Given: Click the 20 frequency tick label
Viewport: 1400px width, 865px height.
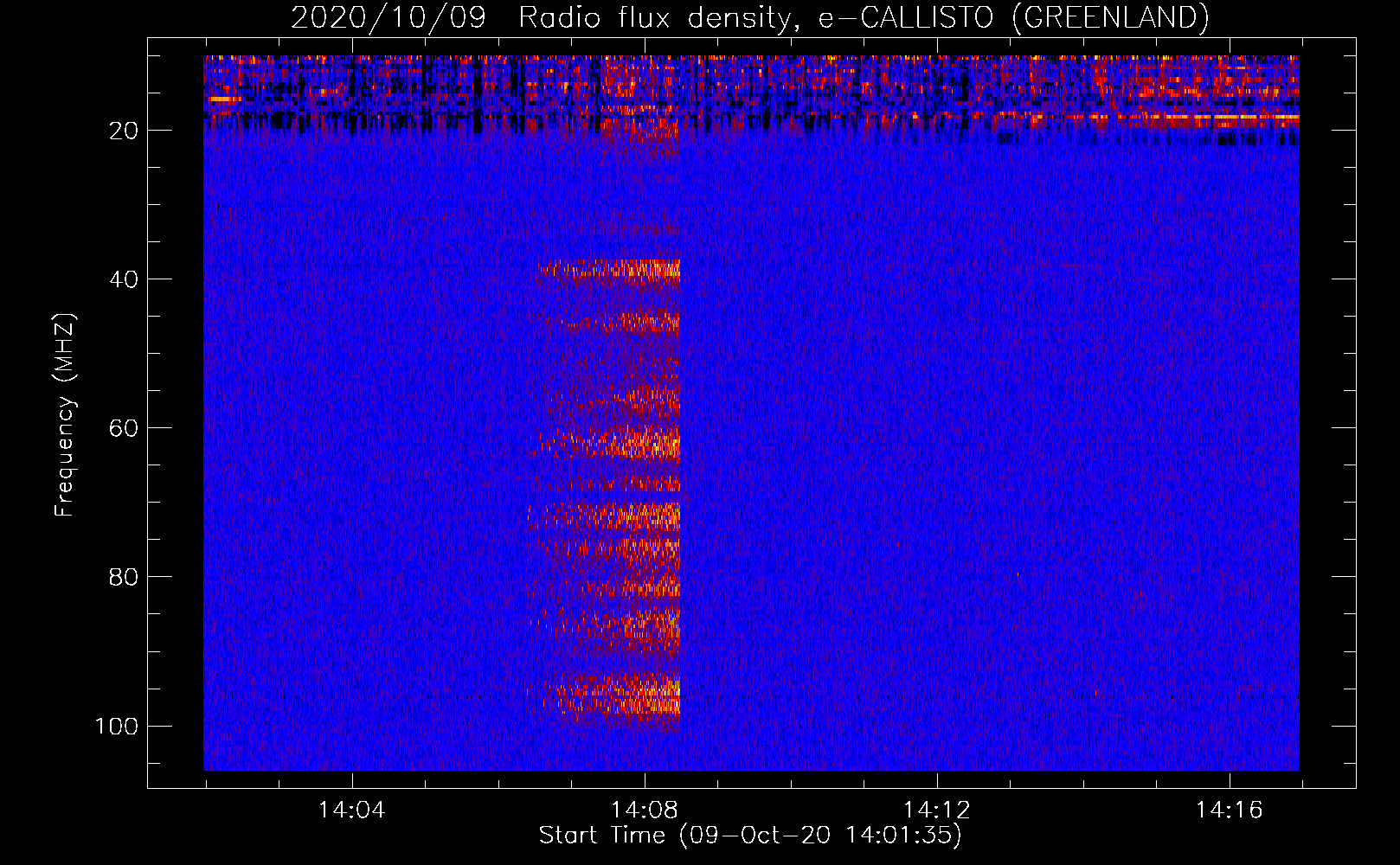Looking at the screenshot, I should (124, 131).
